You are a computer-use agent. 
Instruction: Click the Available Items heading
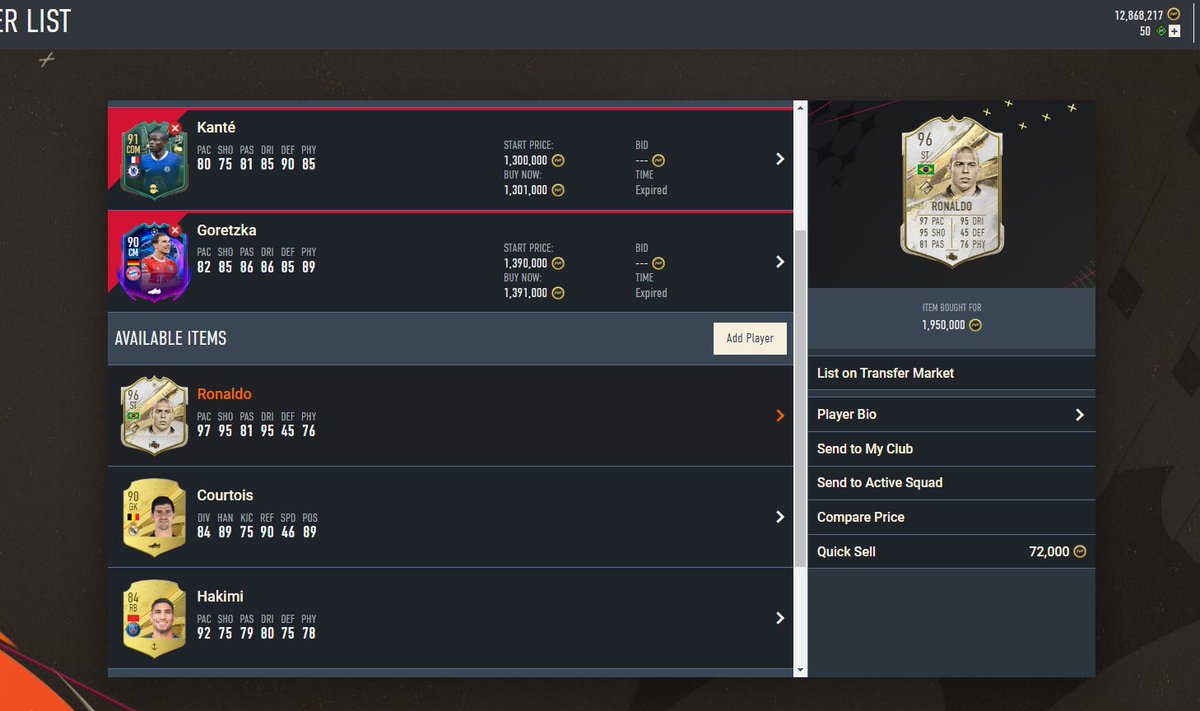tap(171, 338)
